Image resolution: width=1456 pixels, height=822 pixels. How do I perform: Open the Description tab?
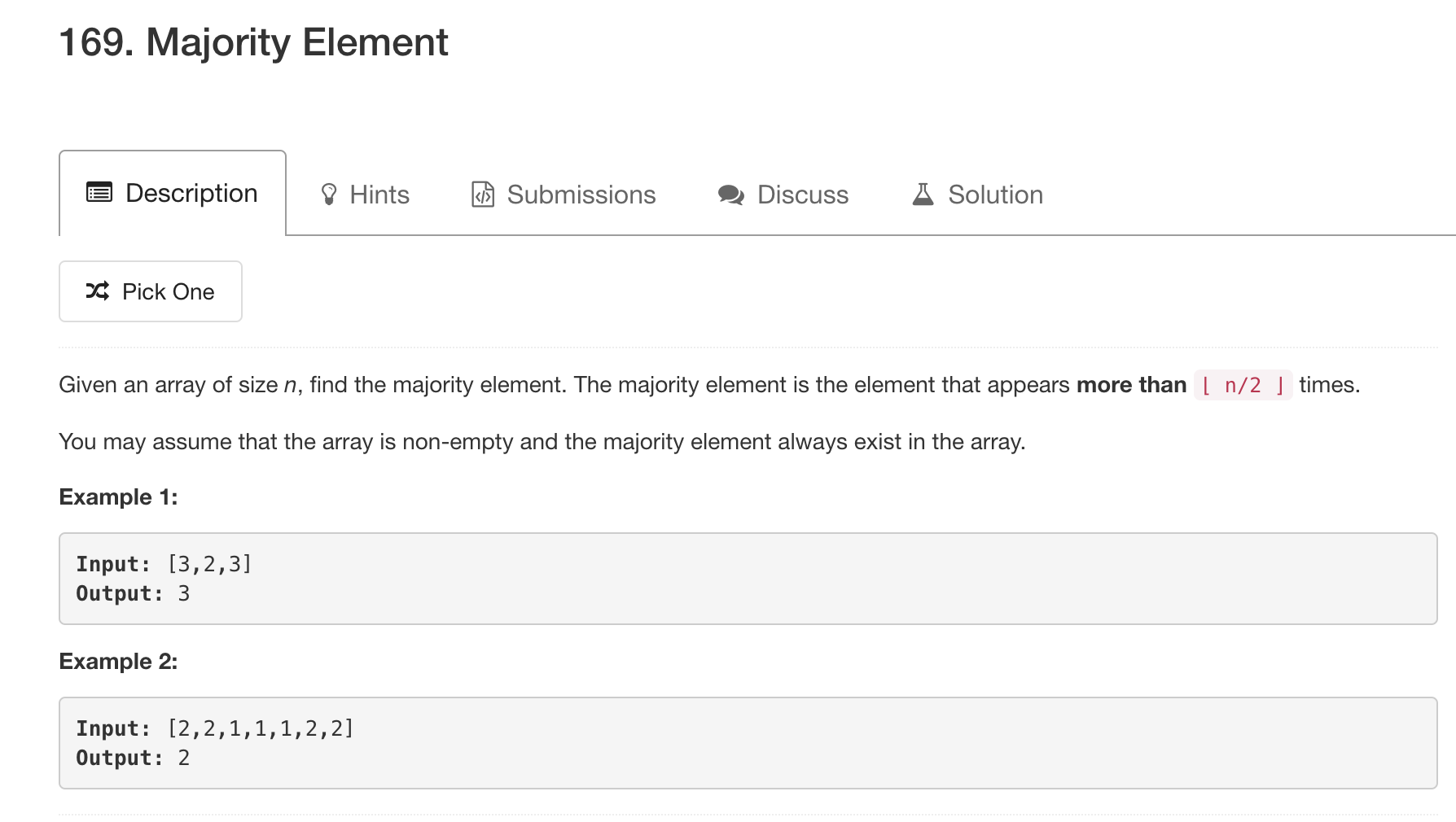[173, 193]
